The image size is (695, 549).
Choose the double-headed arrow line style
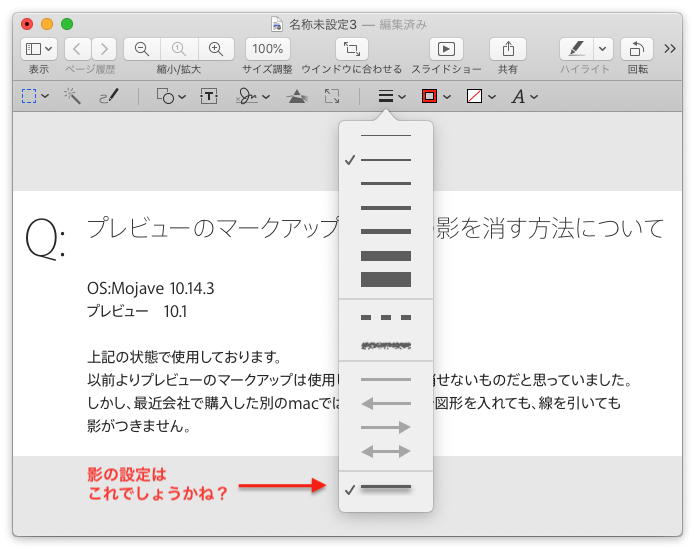point(386,451)
